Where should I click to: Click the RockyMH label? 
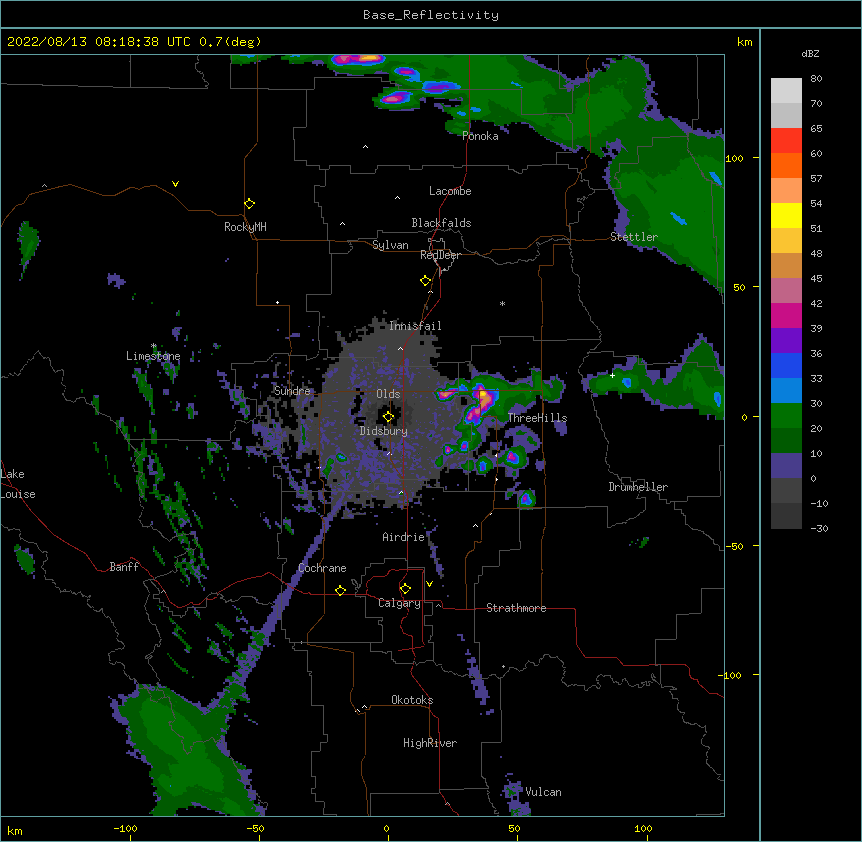tap(245, 227)
